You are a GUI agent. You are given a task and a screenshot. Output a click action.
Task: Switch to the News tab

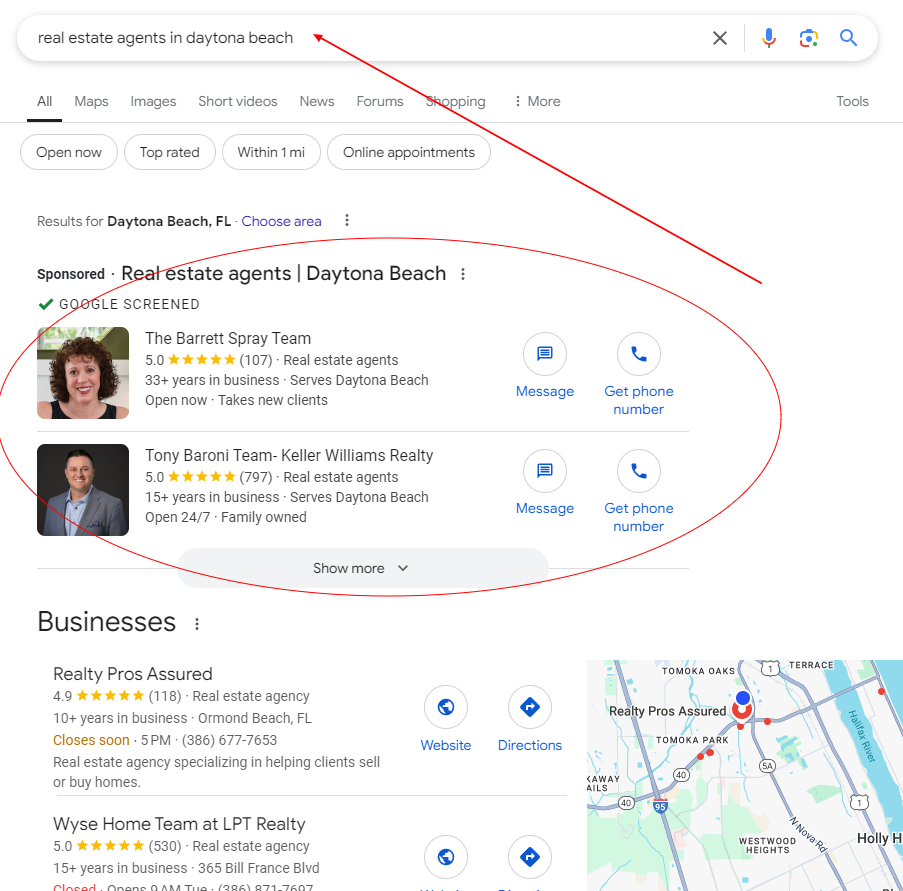317,101
